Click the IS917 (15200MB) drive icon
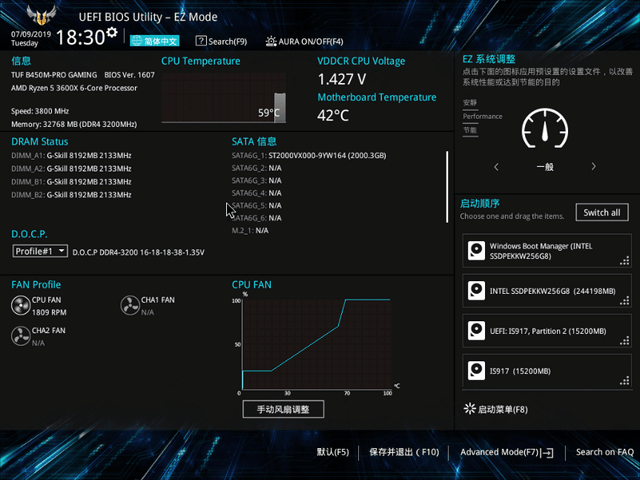The image size is (640, 480). [x=477, y=370]
